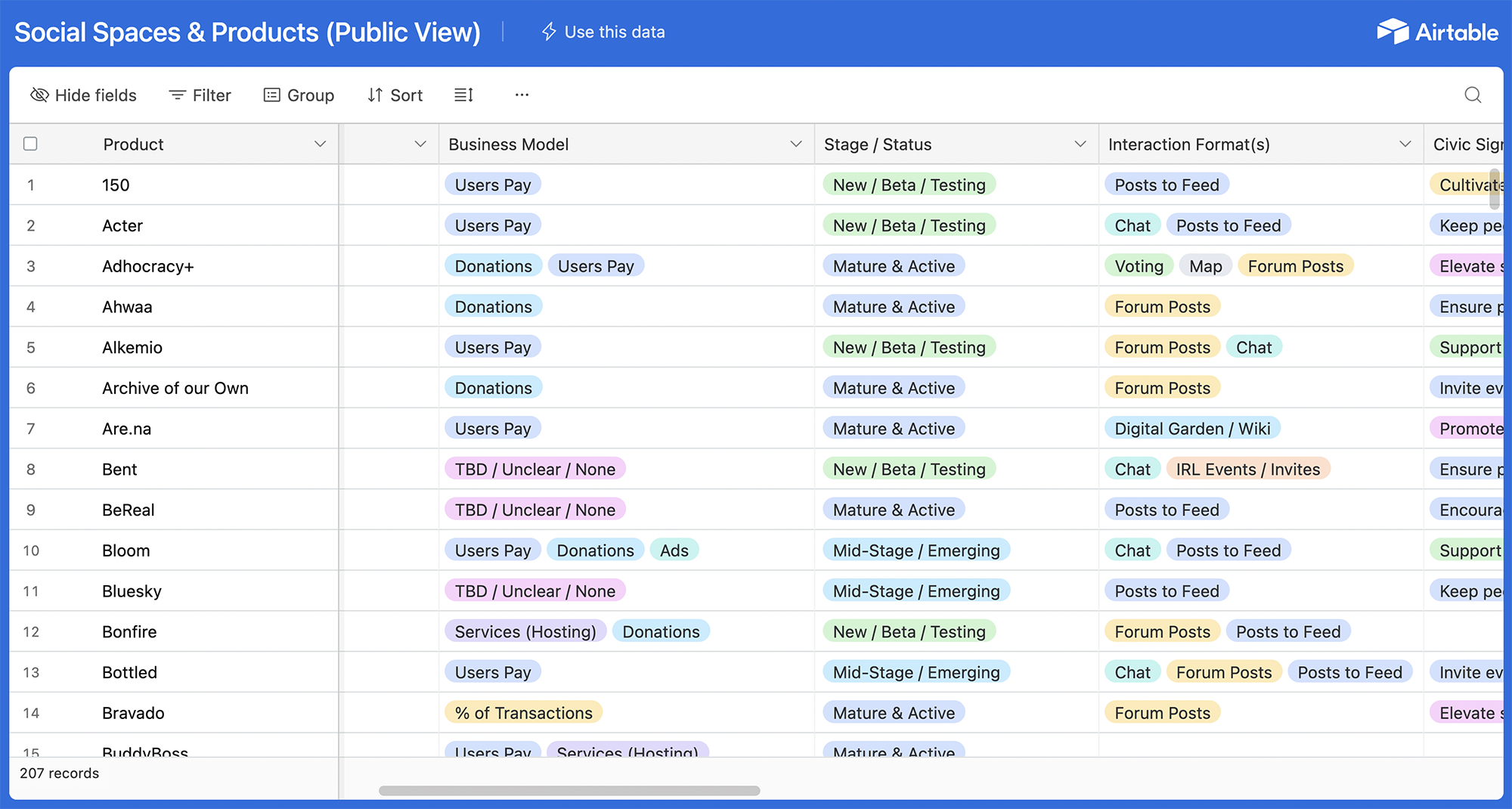Click the Airtable logo
The height and width of the screenshot is (809, 1512).
coord(1437,32)
